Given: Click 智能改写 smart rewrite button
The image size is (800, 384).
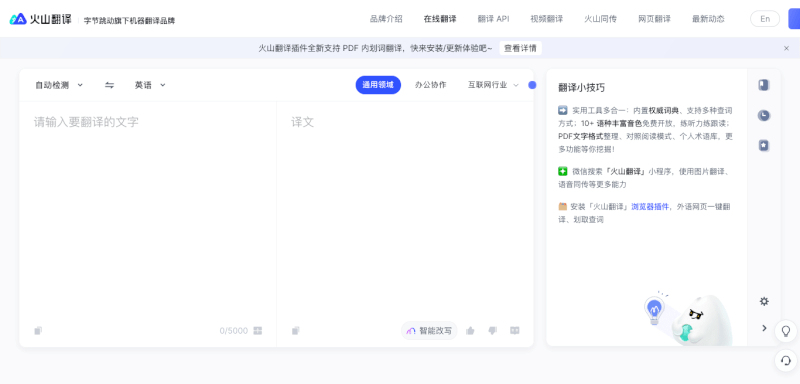Looking at the screenshot, I should point(429,331).
